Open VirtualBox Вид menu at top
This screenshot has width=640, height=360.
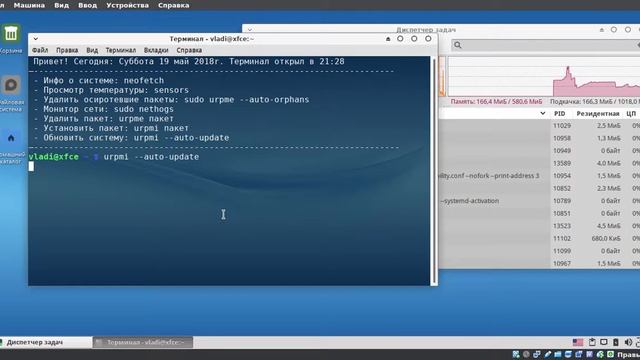click(x=62, y=5)
